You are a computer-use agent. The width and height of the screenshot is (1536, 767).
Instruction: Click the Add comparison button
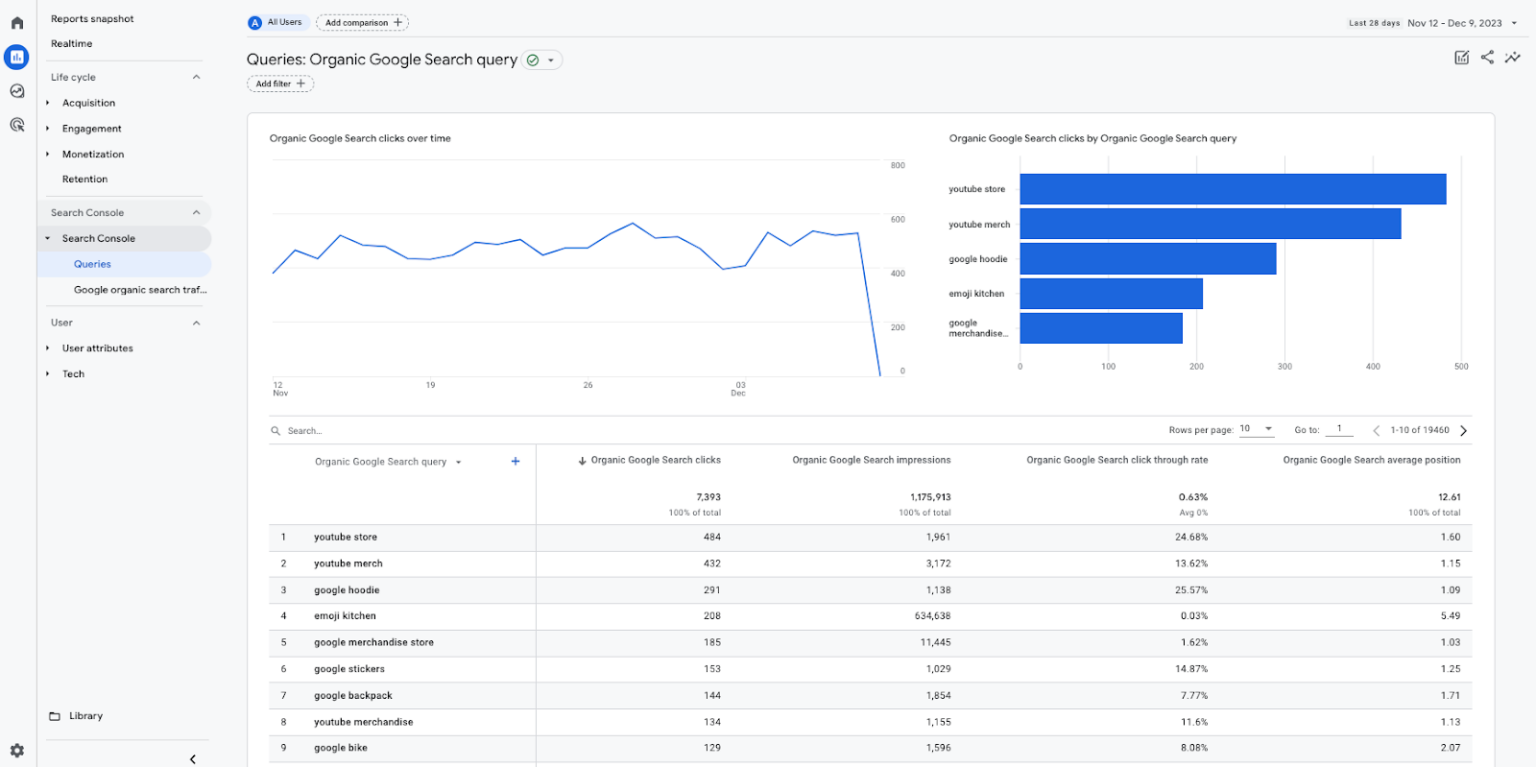tap(362, 22)
